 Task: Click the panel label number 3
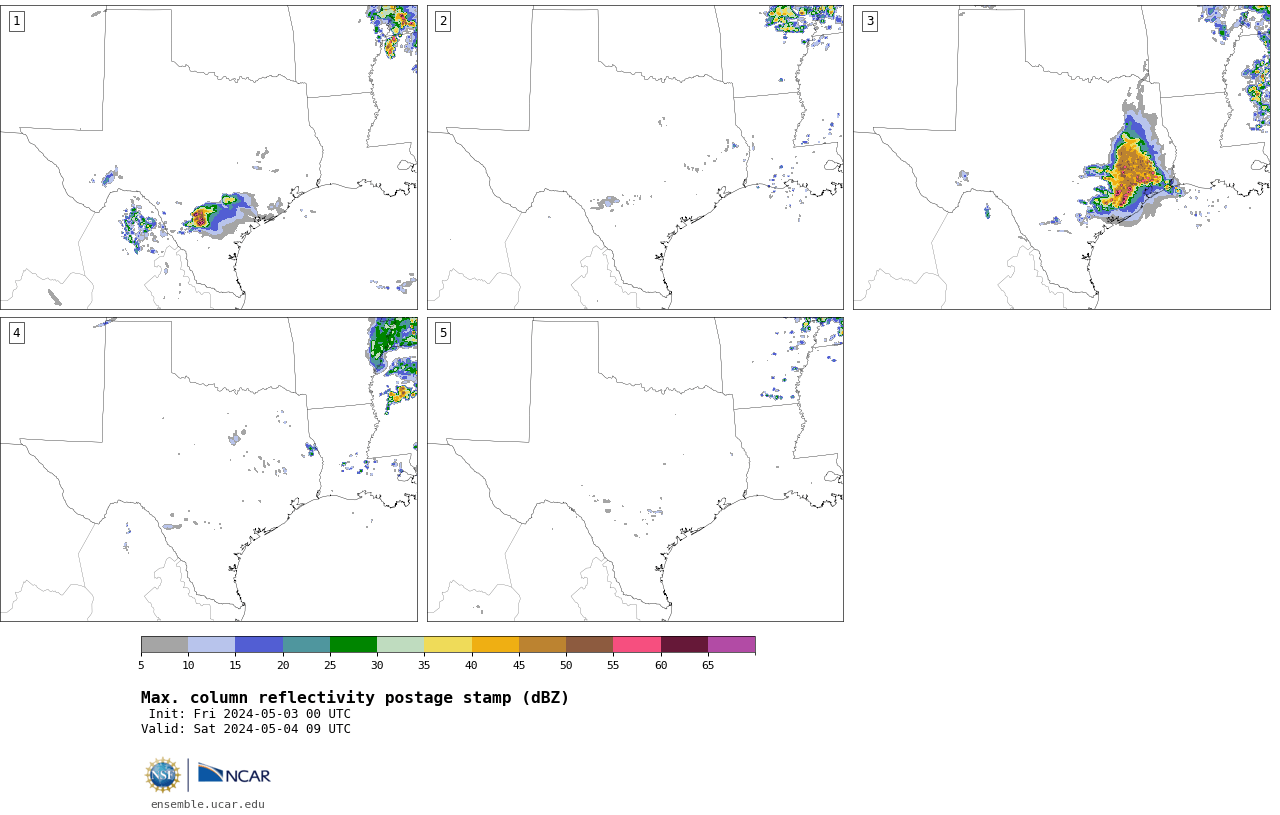pos(870,21)
